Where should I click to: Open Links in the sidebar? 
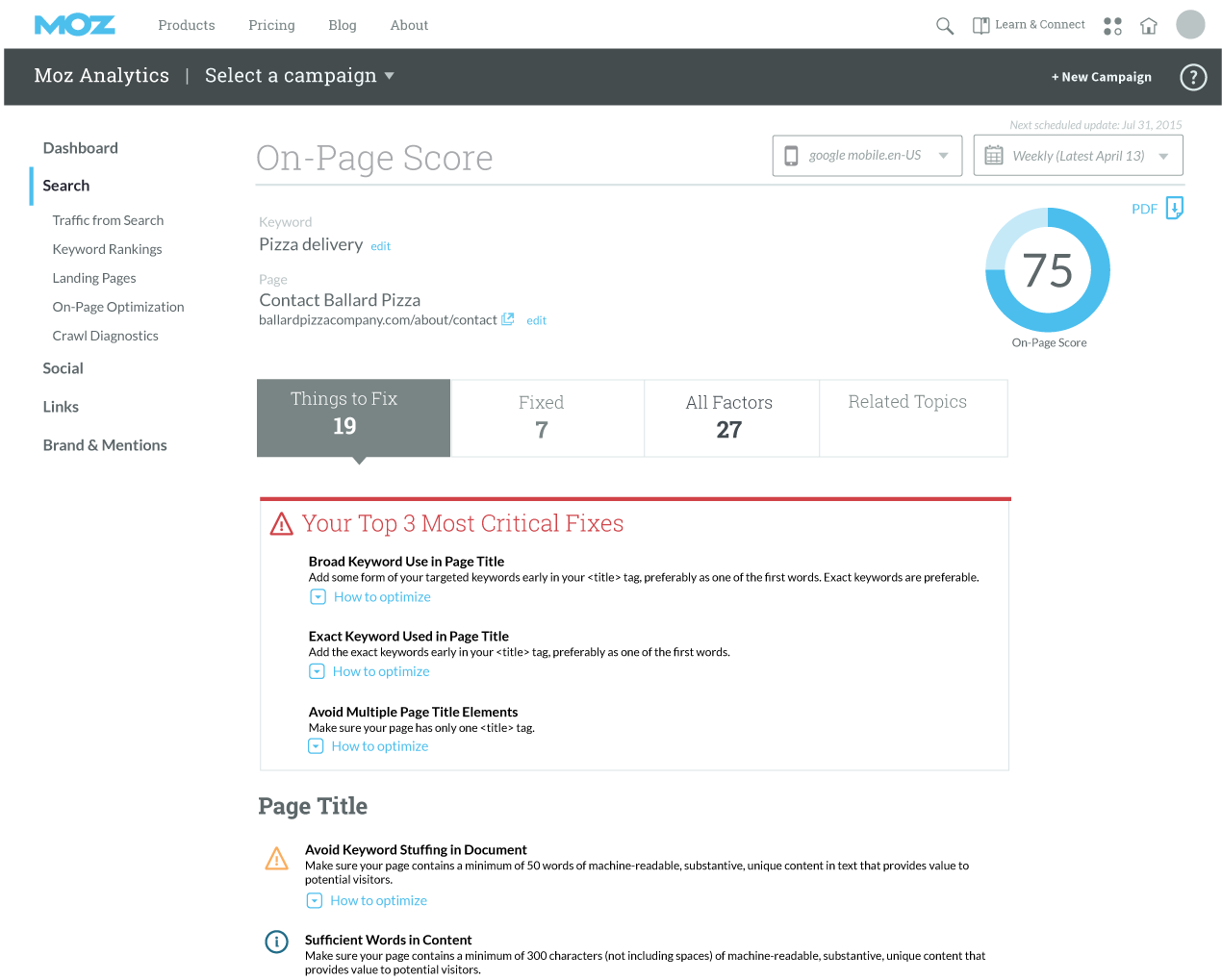61,407
